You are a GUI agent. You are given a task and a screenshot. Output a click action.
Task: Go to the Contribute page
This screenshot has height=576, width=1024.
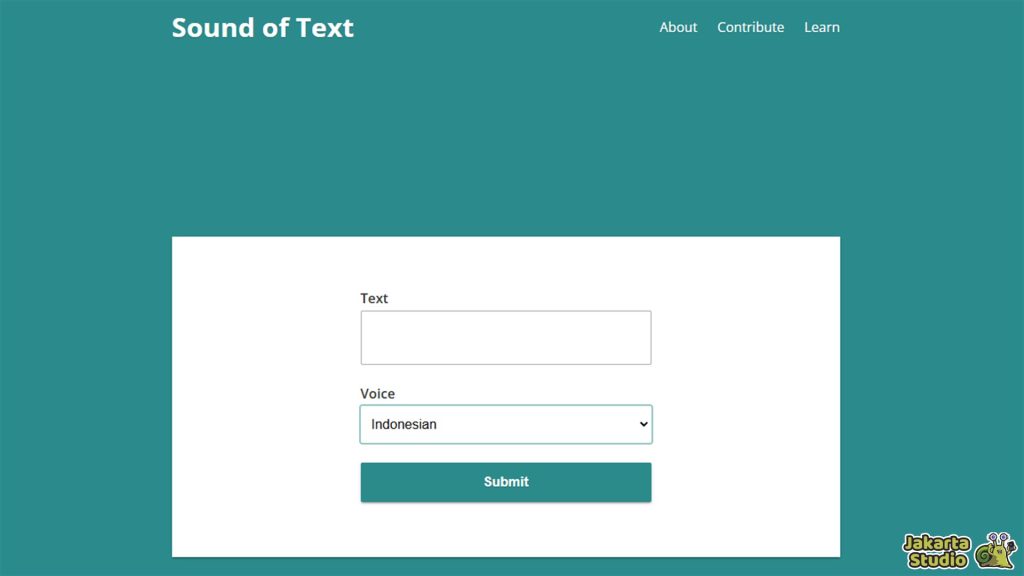coord(750,27)
